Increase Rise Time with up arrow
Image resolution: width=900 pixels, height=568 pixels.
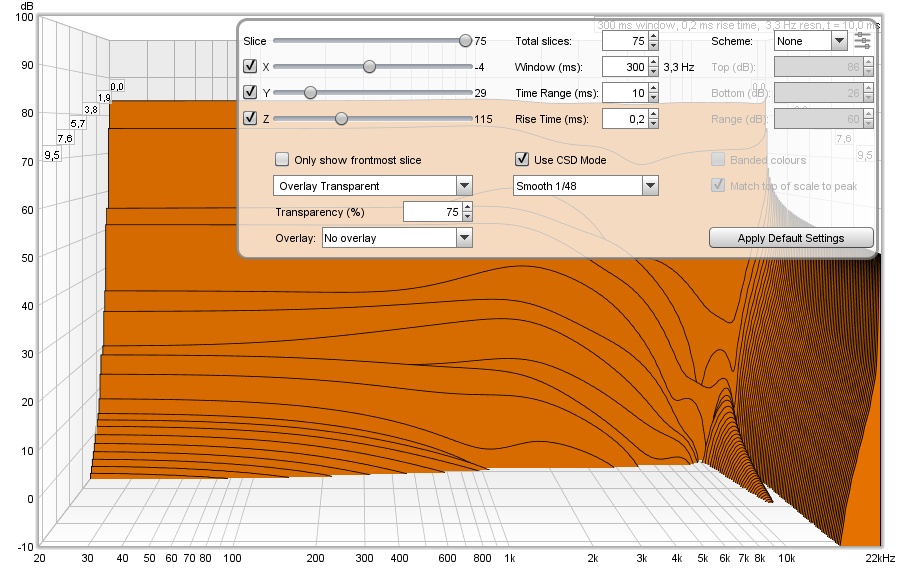pos(653,114)
